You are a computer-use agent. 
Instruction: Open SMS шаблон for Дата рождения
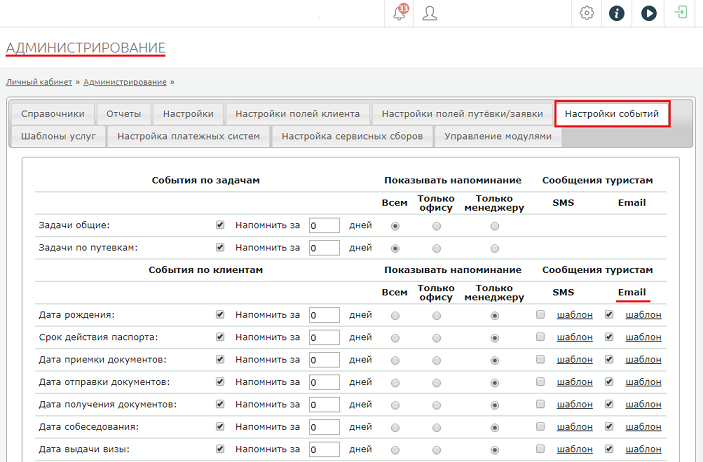[x=574, y=315]
